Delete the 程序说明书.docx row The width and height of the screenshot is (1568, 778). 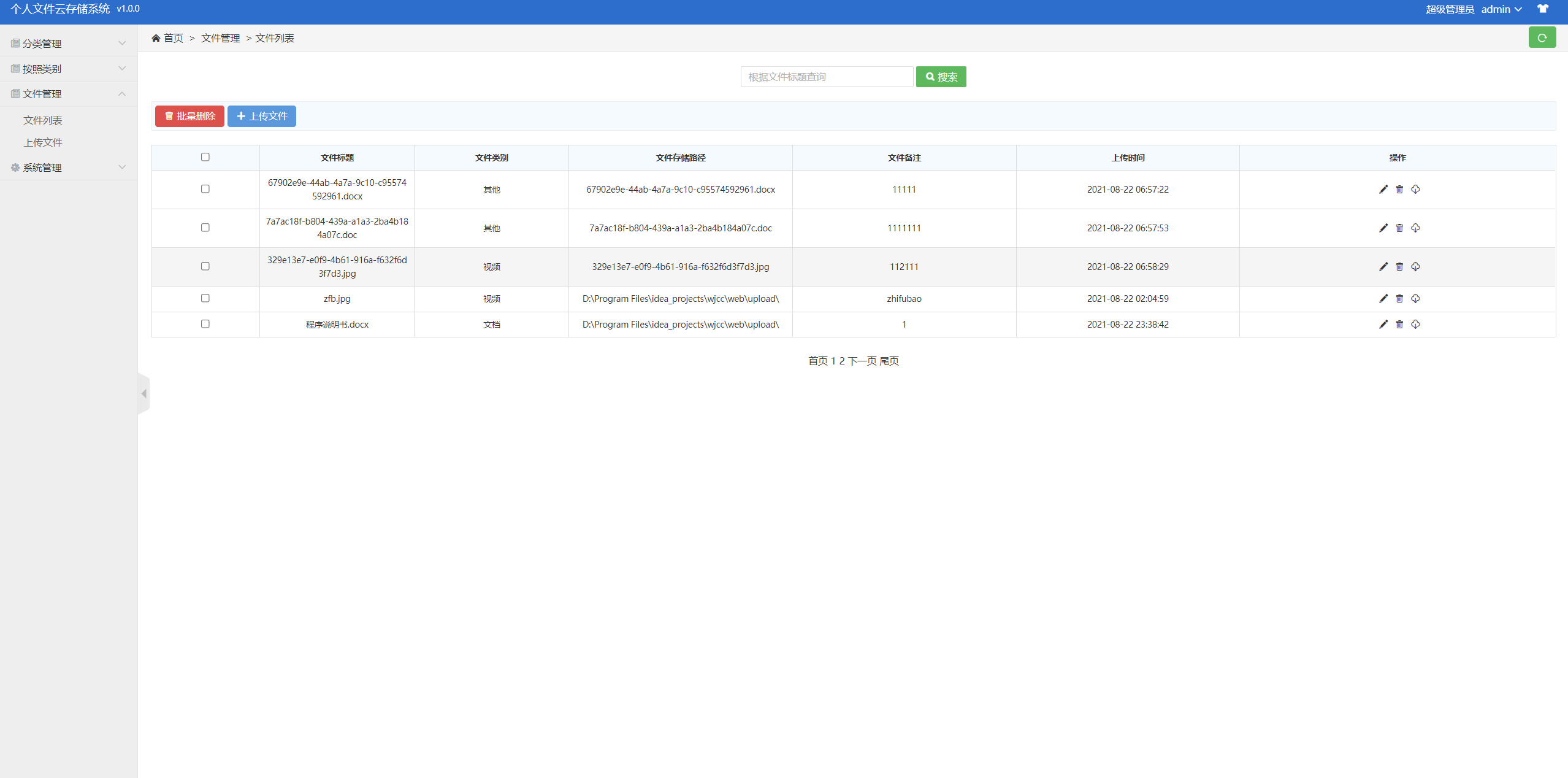tap(1399, 325)
